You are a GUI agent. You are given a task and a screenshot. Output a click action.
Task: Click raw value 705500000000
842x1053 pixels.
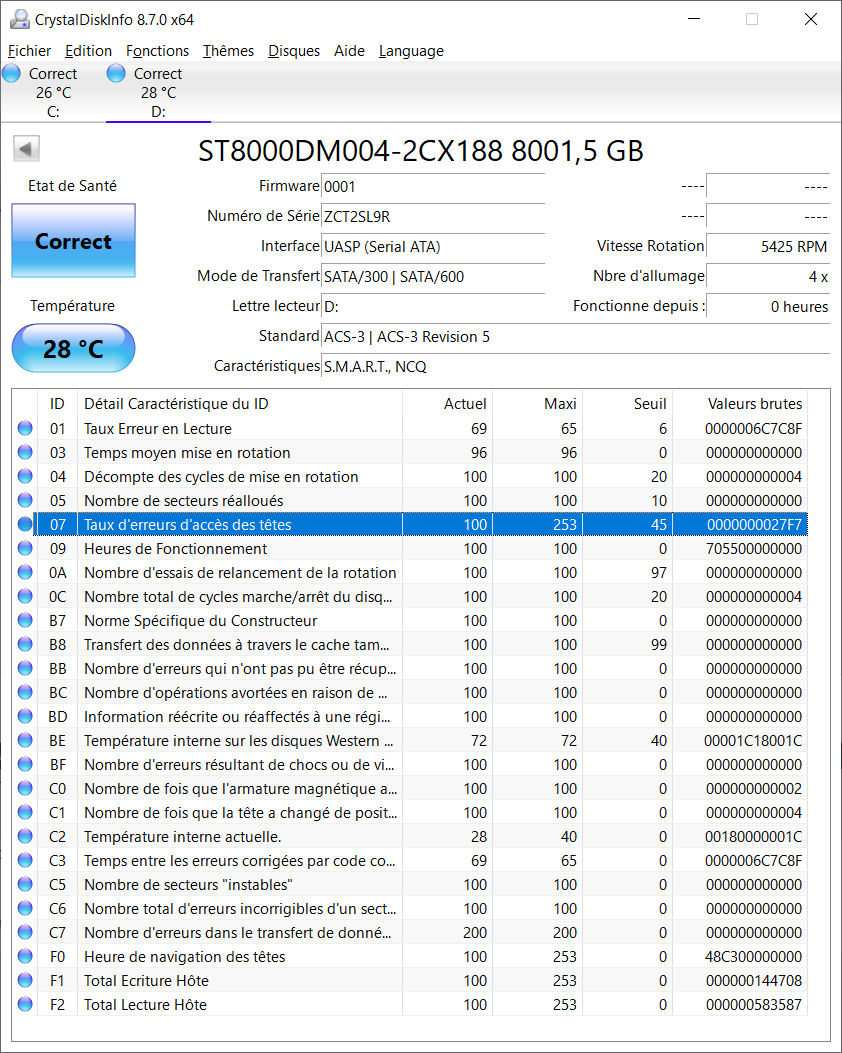click(x=753, y=549)
